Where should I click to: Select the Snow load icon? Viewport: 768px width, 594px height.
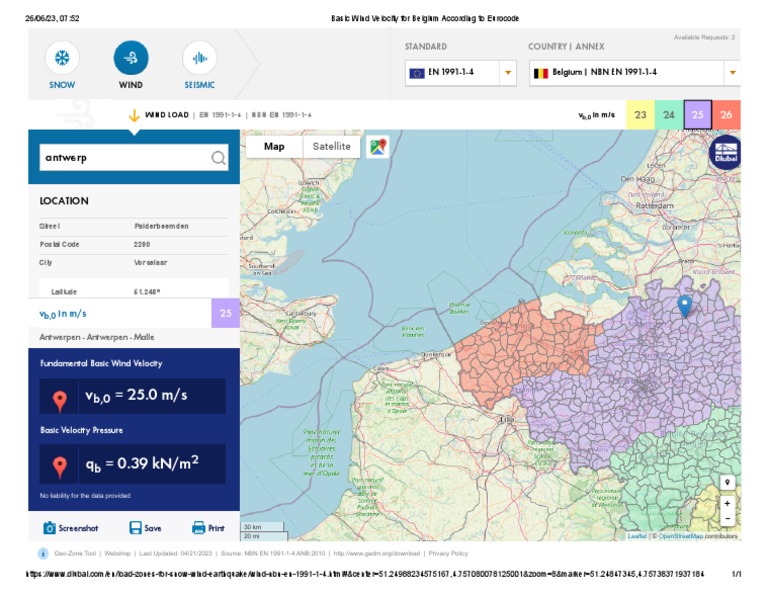pyautogui.click(x=62, y=59)
